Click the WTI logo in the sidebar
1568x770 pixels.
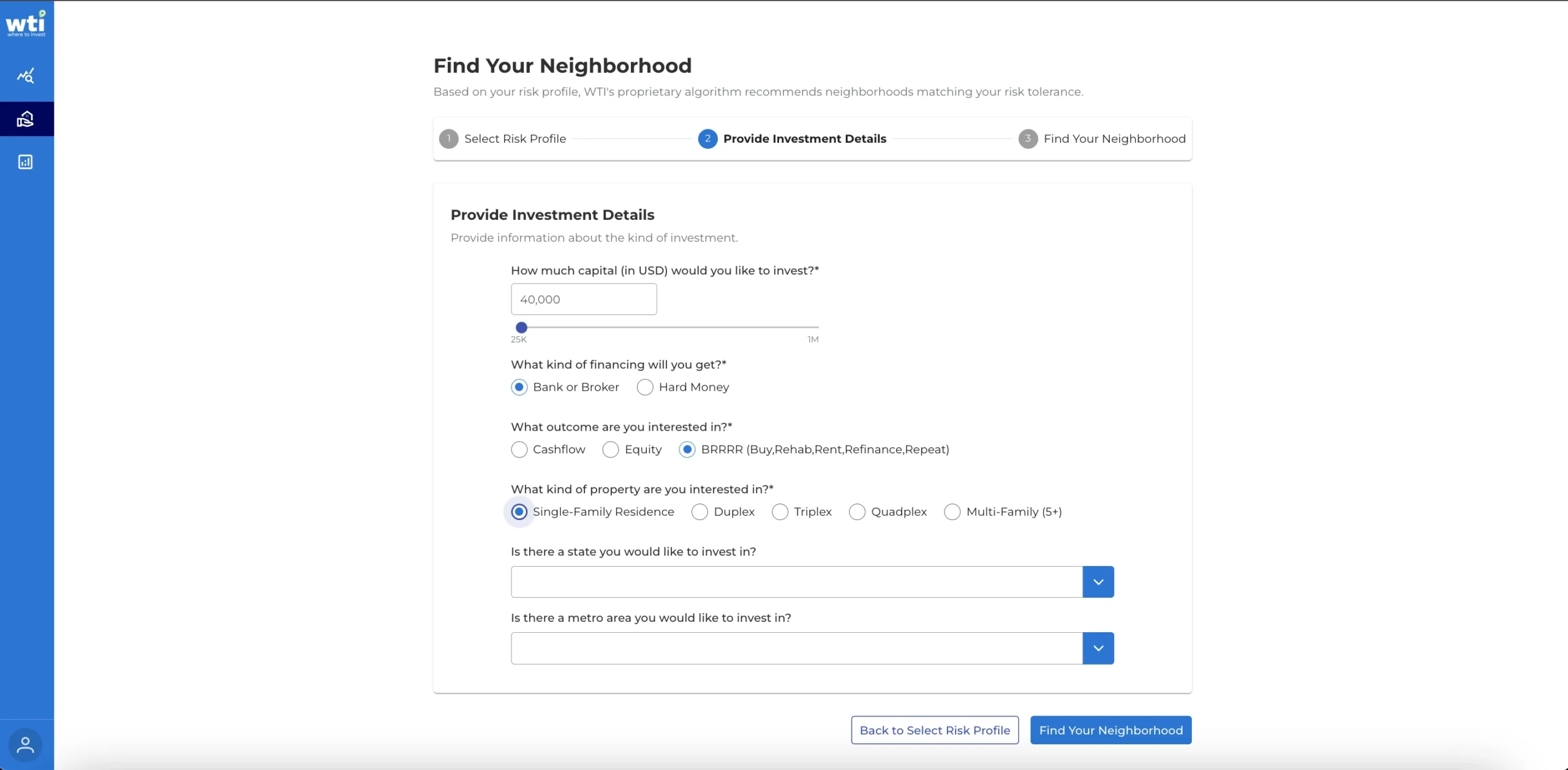pyautogui.click(x=26, y=23)
